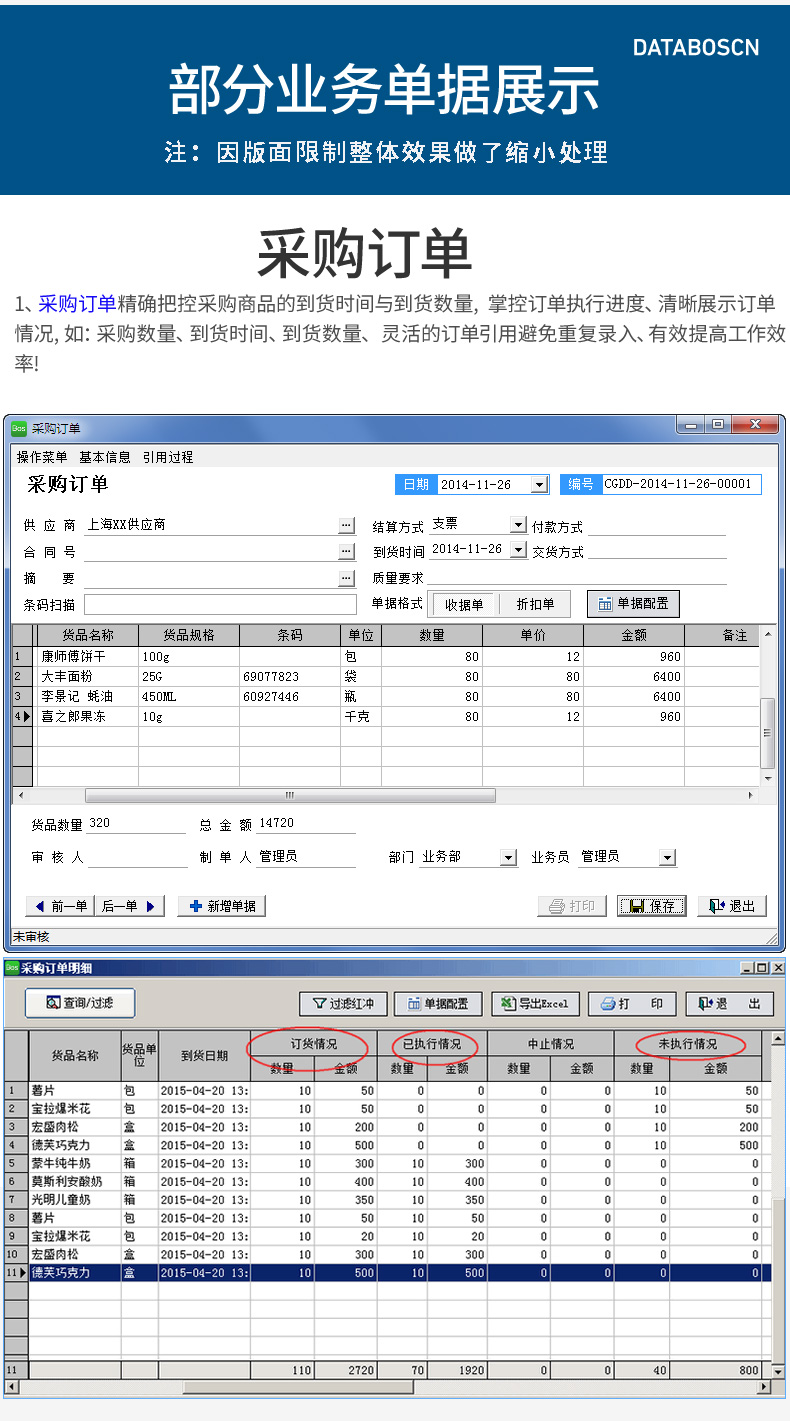790x1421 pixels.
Task: Open the 基本信息 menu
Action: [x=105, y=457]
